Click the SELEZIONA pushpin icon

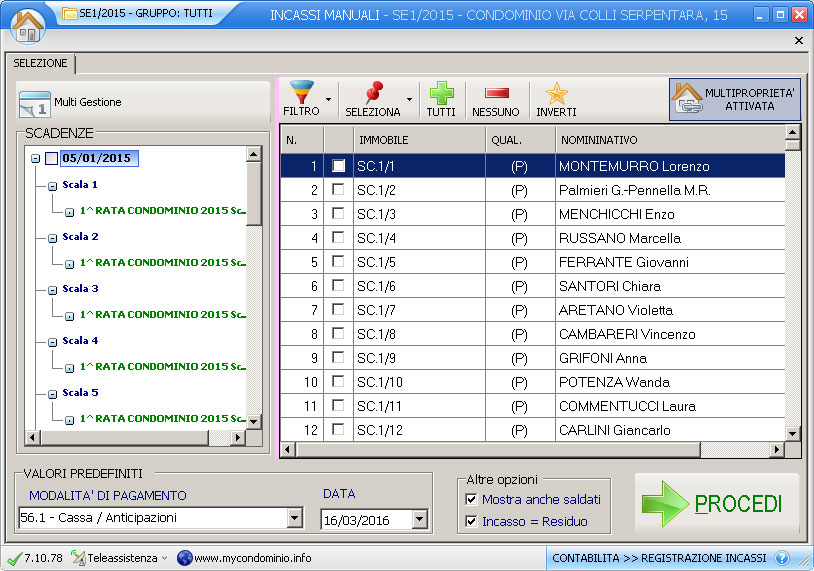374,93
